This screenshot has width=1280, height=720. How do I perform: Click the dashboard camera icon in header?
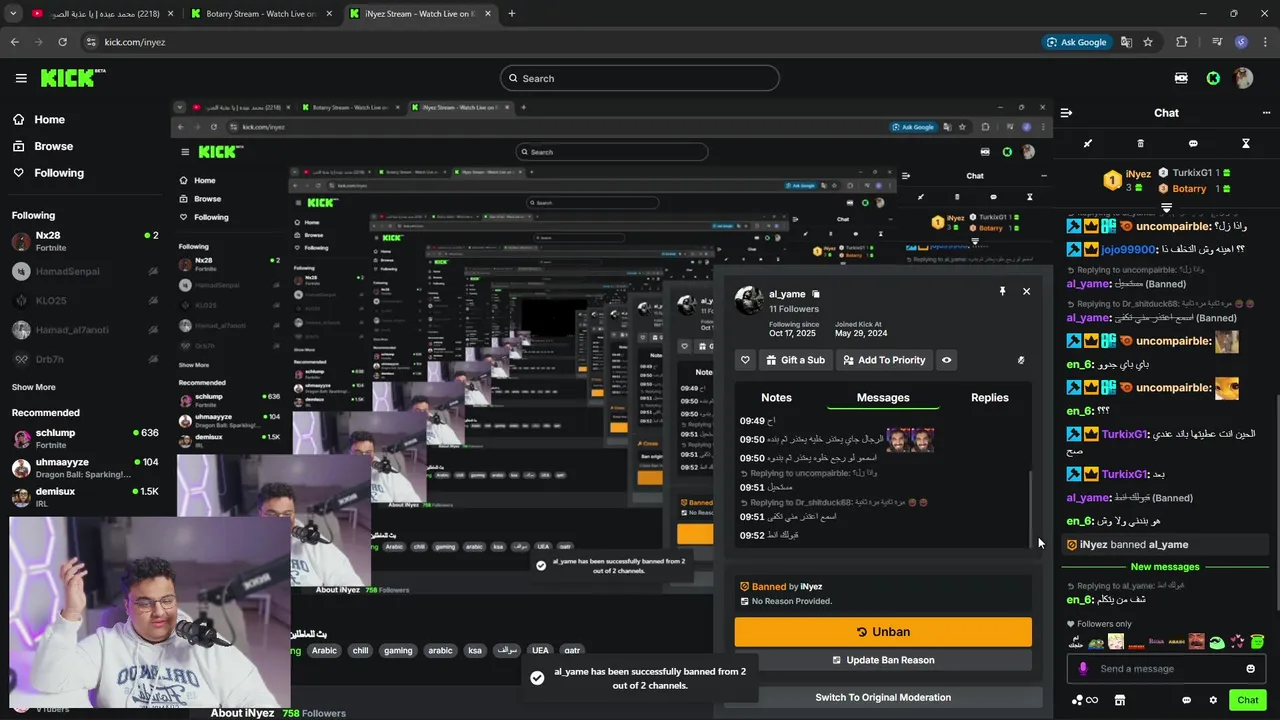point(1182,78)
